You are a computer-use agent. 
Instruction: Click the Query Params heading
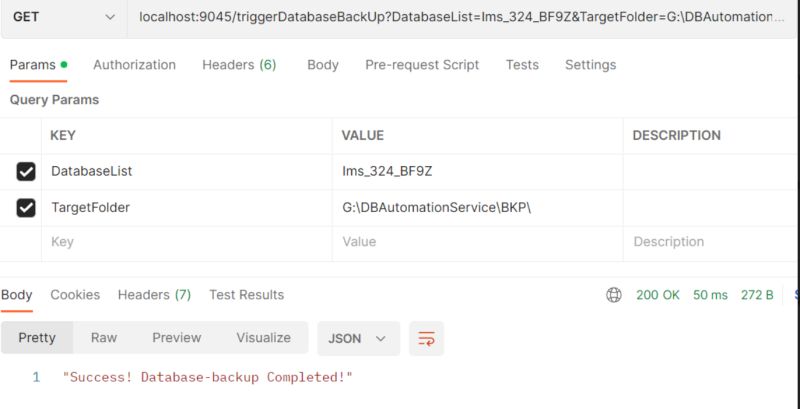54,100
